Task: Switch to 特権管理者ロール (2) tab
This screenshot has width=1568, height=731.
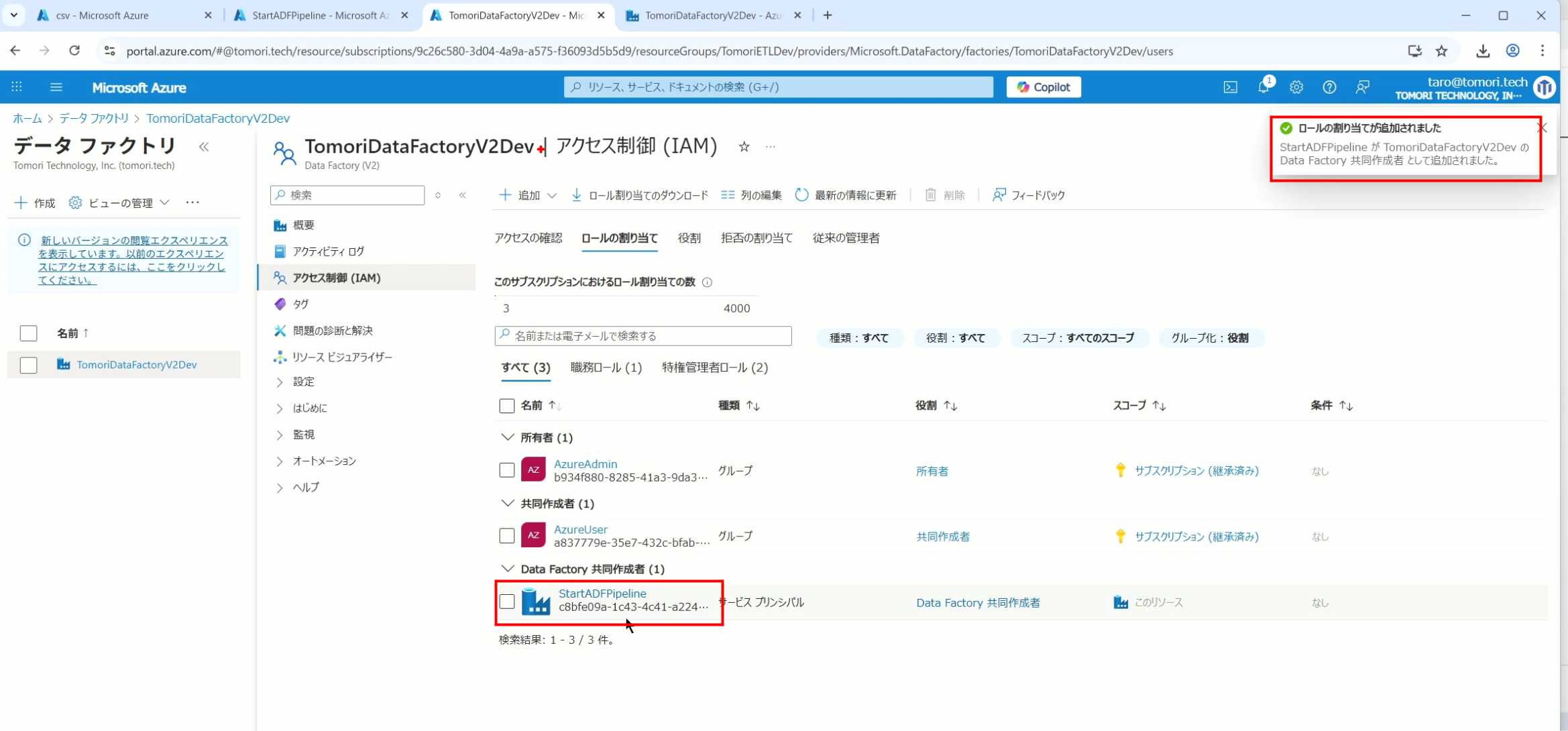Action: (714, 368)
